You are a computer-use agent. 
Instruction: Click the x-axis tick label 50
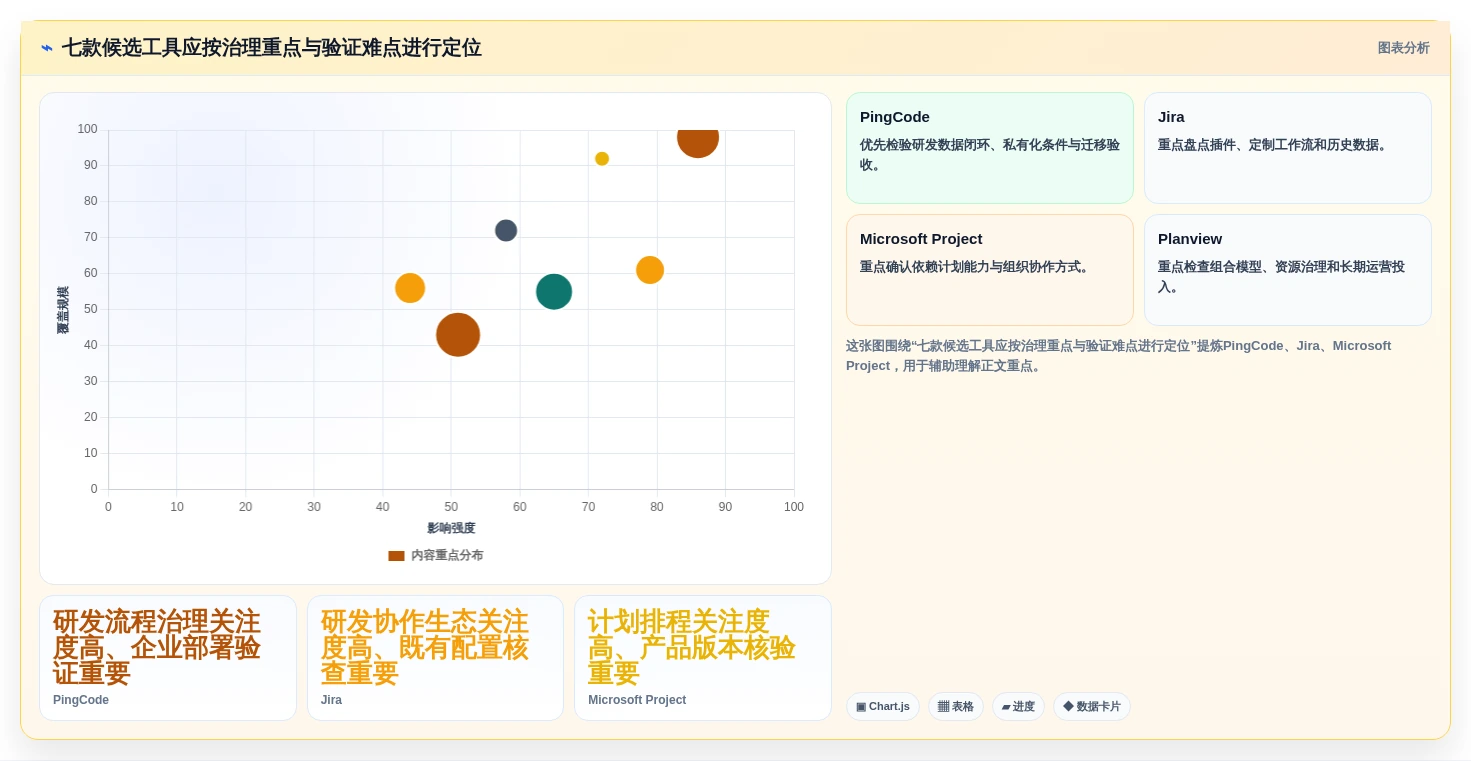[451, 507]
